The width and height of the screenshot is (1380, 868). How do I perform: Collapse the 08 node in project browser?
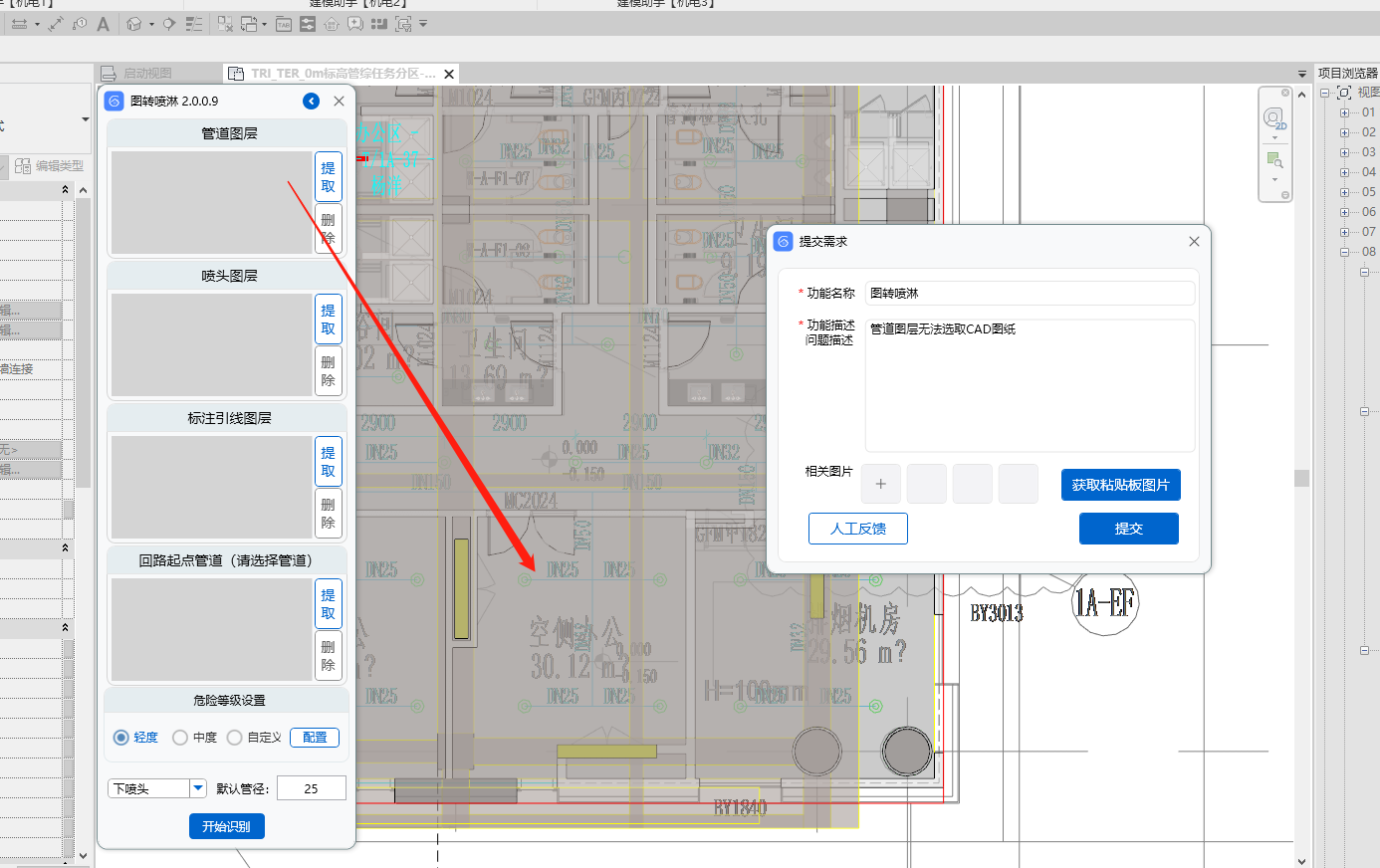1344,252
